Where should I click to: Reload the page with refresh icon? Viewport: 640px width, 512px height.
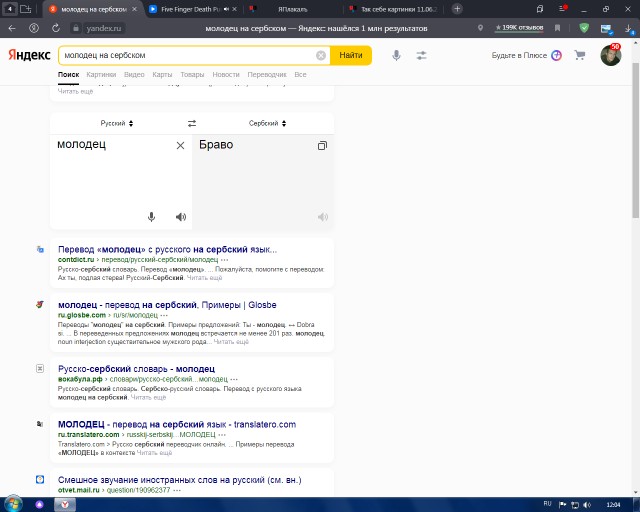56,28
